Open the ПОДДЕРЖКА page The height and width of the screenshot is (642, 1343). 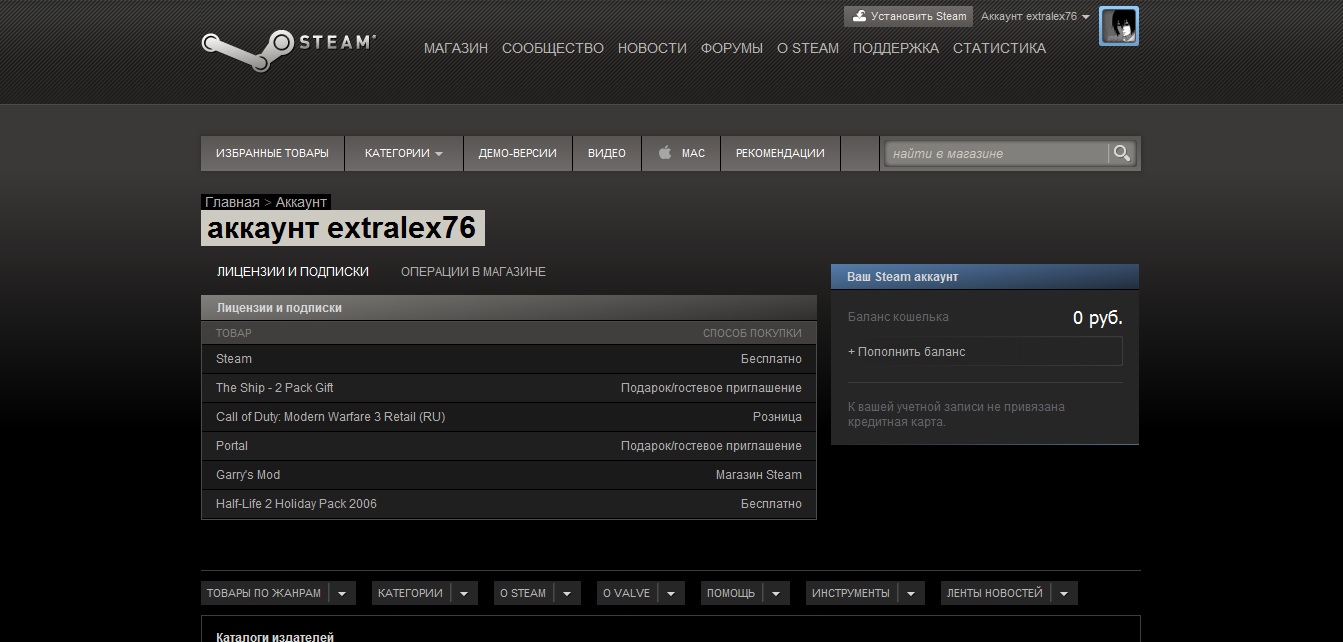tap(896, 48)
